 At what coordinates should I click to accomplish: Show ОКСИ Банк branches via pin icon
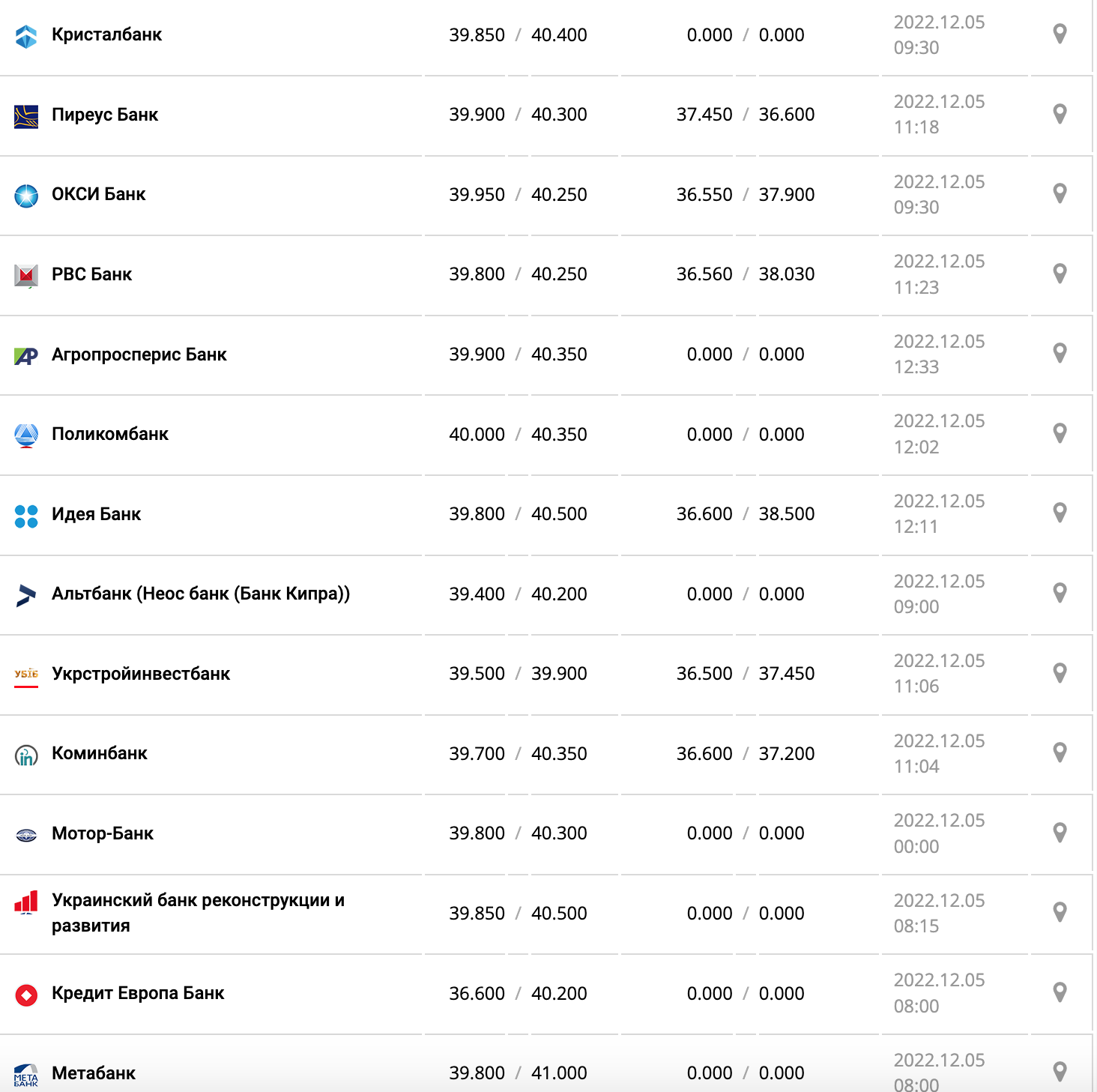tap(1060, 193)
